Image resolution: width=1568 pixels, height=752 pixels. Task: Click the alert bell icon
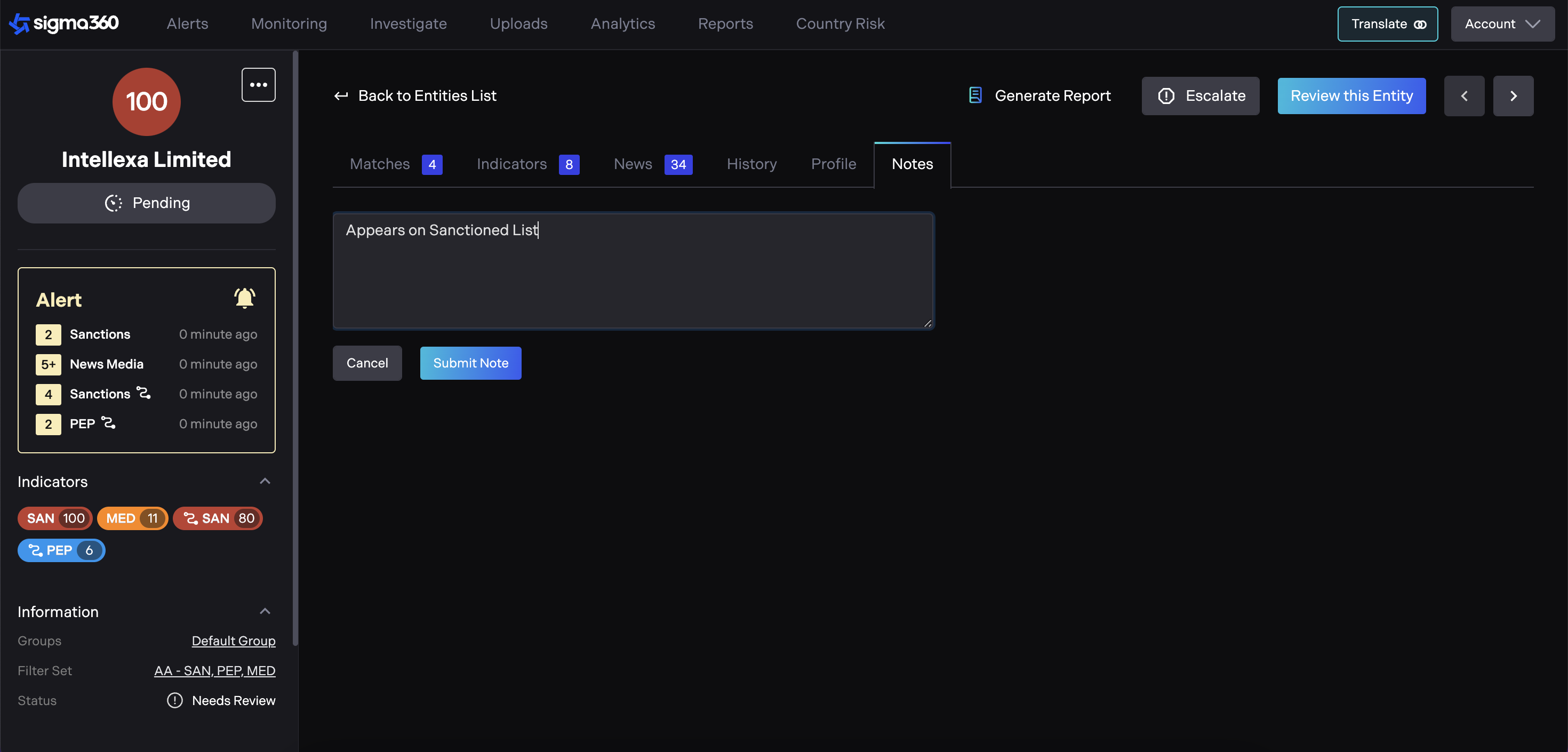[244, 298]
